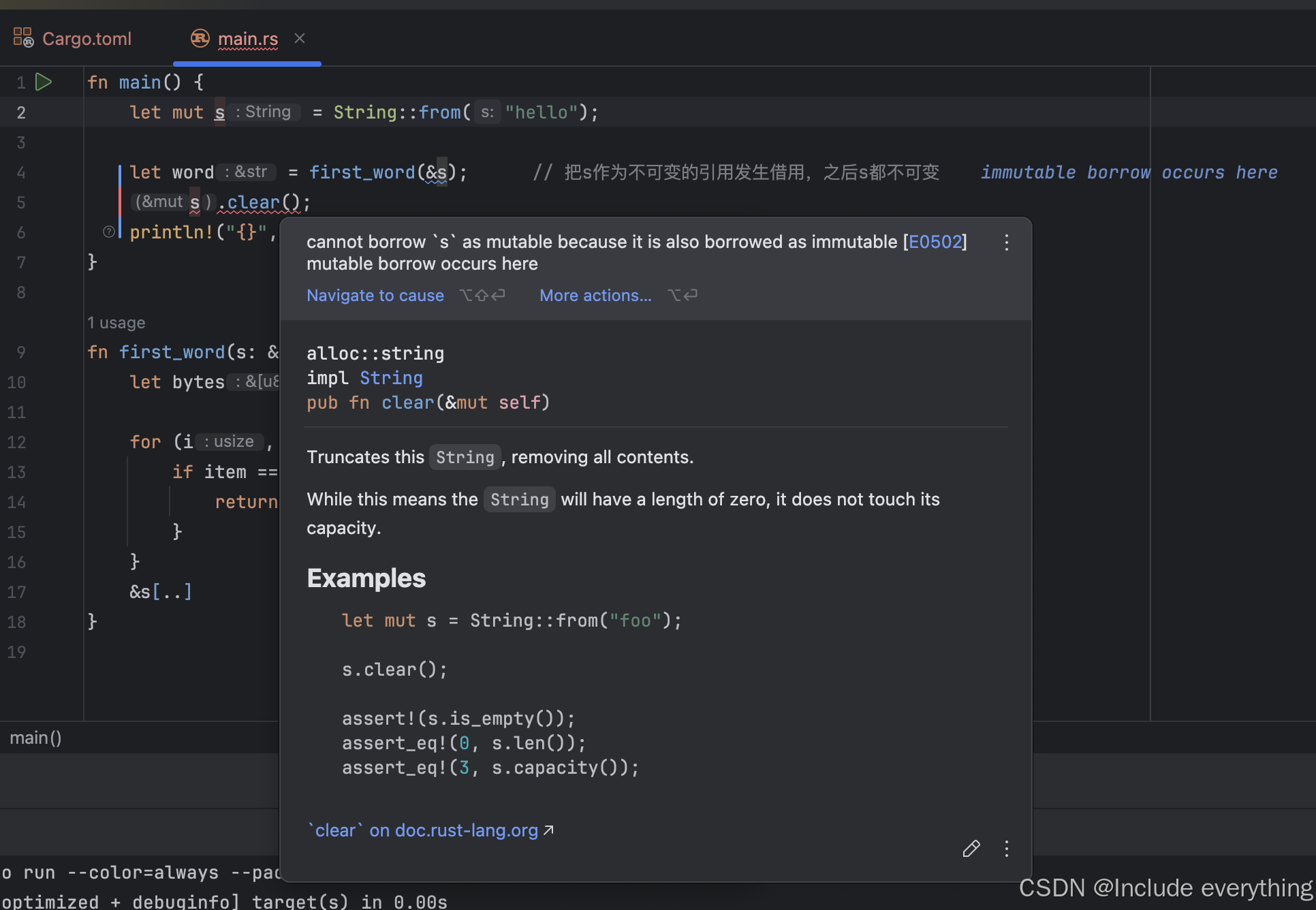
Task: Click the ': &str' type hint on line 4
Action: [247, 172]
